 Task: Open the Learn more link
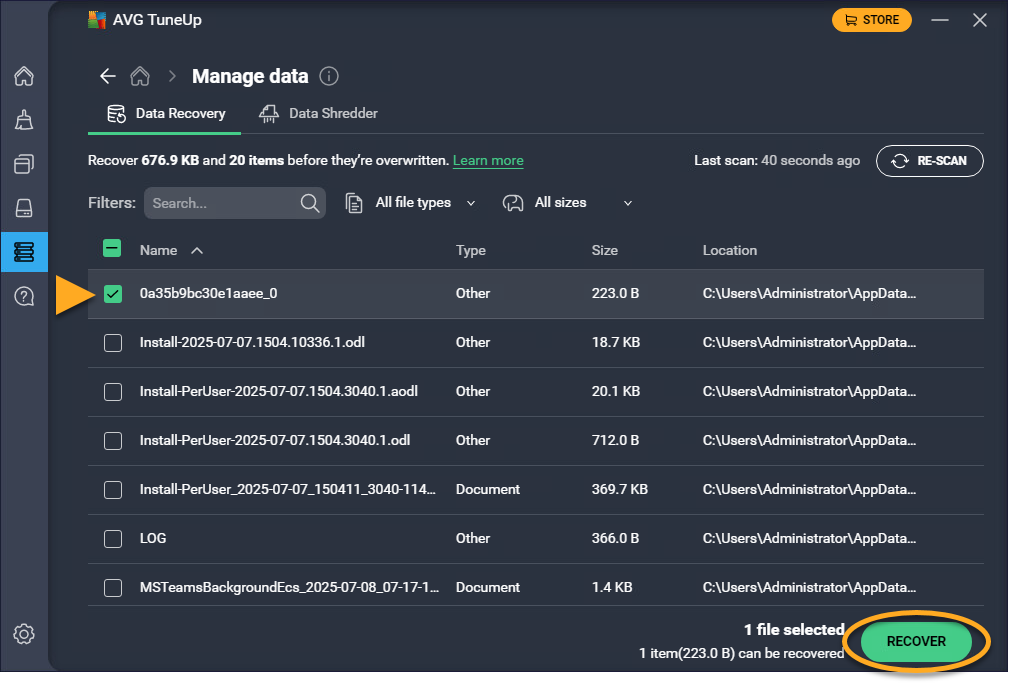click(488, 161)
